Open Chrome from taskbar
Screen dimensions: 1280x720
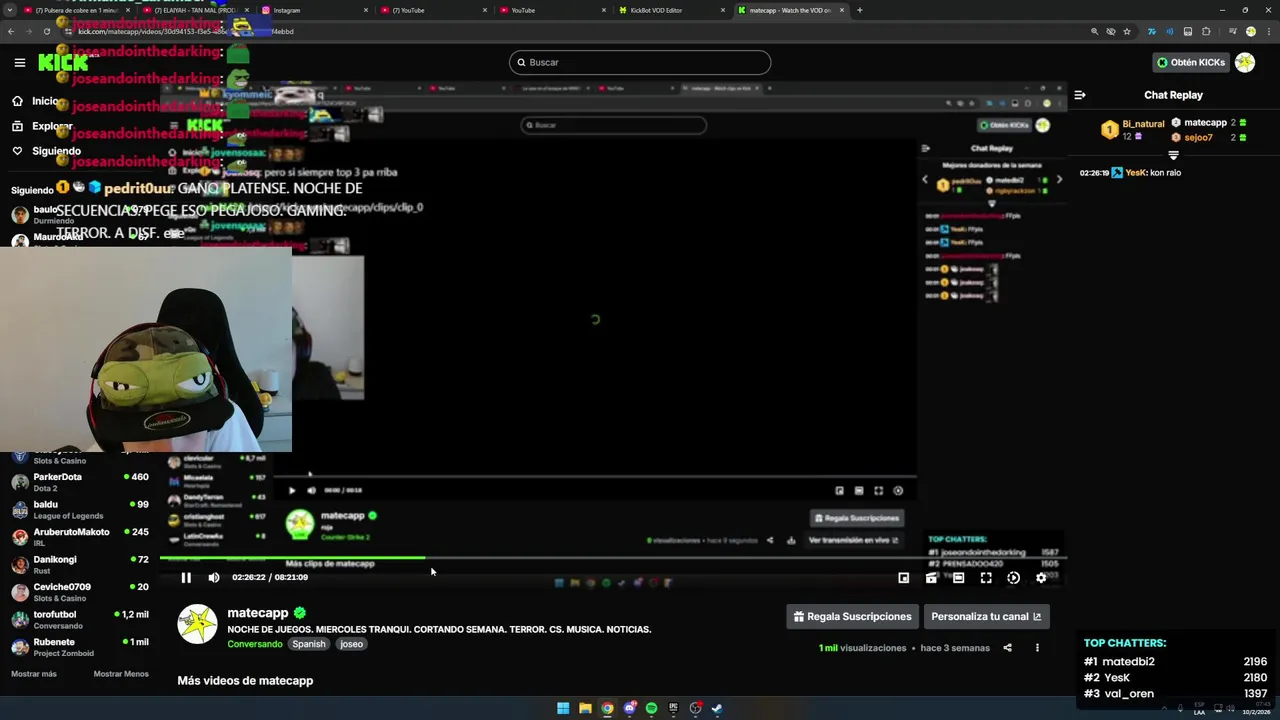607,708
